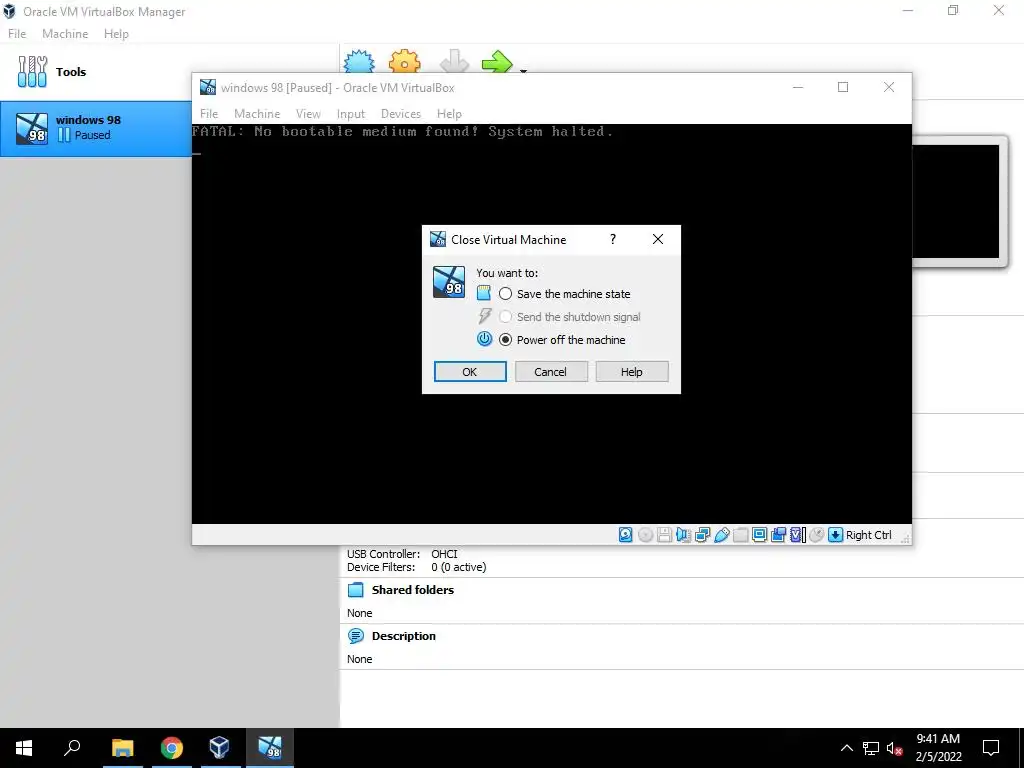Viewport: 1024px width, 768px height.
Task: Click the taskbar search magnifier icon
Action: (72, 748)
